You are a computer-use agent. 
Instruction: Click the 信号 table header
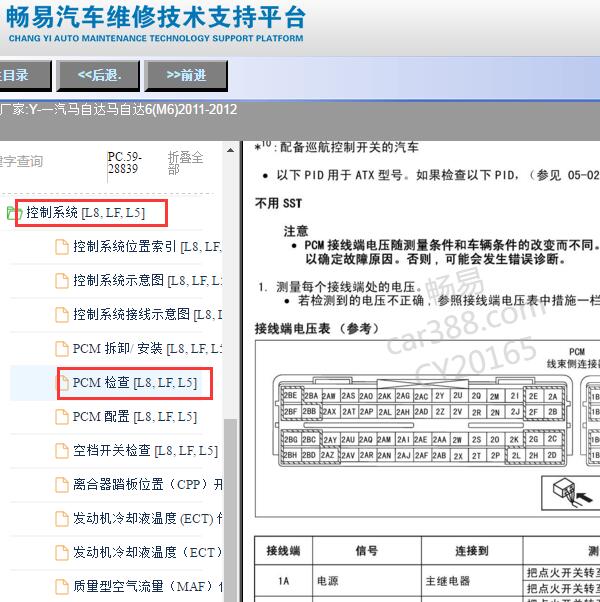pos(367,551)
